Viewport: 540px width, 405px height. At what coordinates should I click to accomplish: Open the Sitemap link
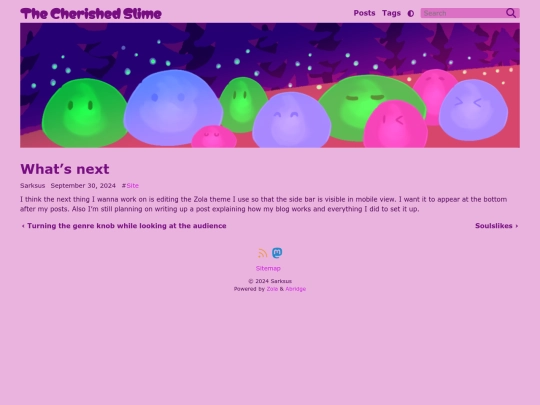pos(268,268)
